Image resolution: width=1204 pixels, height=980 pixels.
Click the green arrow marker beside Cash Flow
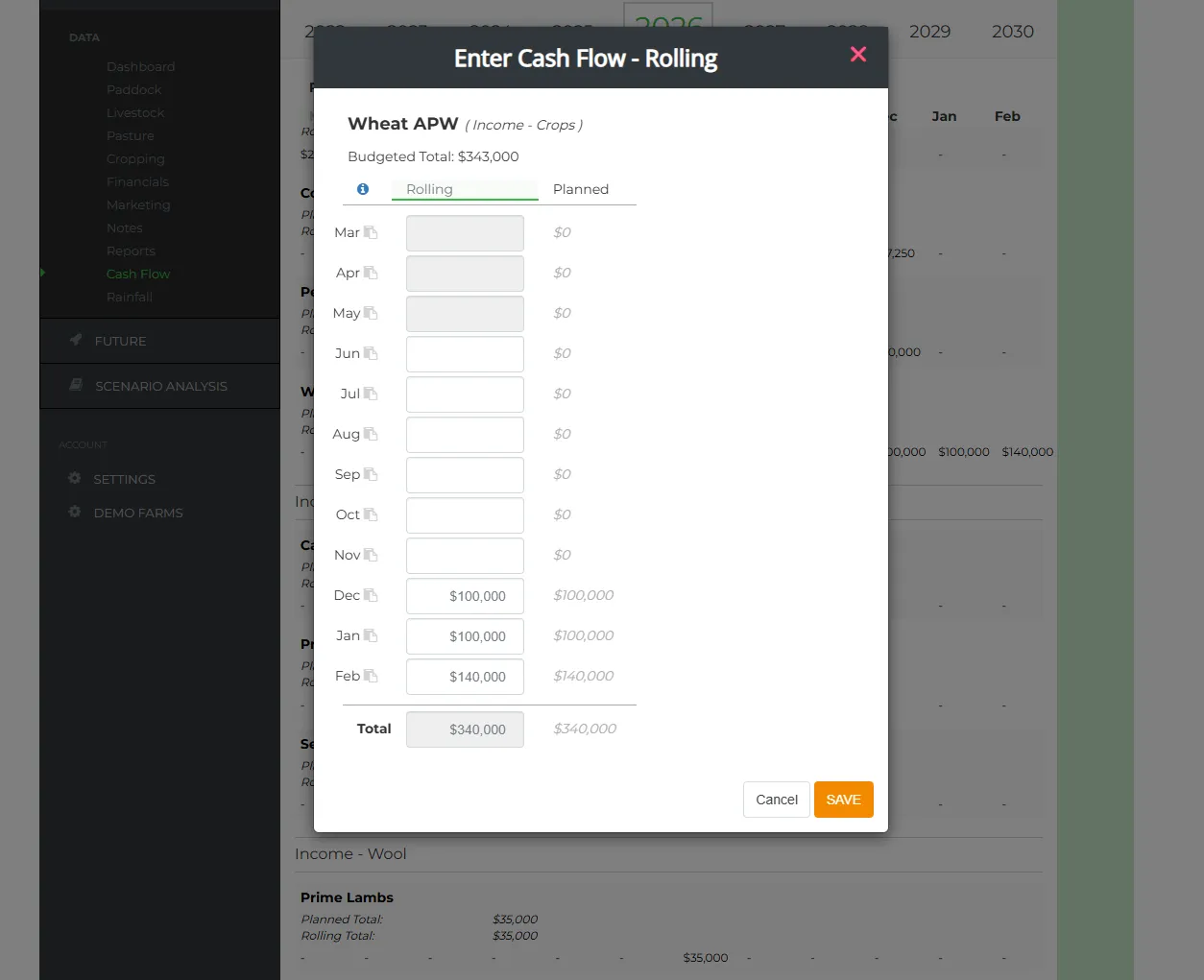click(x=42, y=274)
